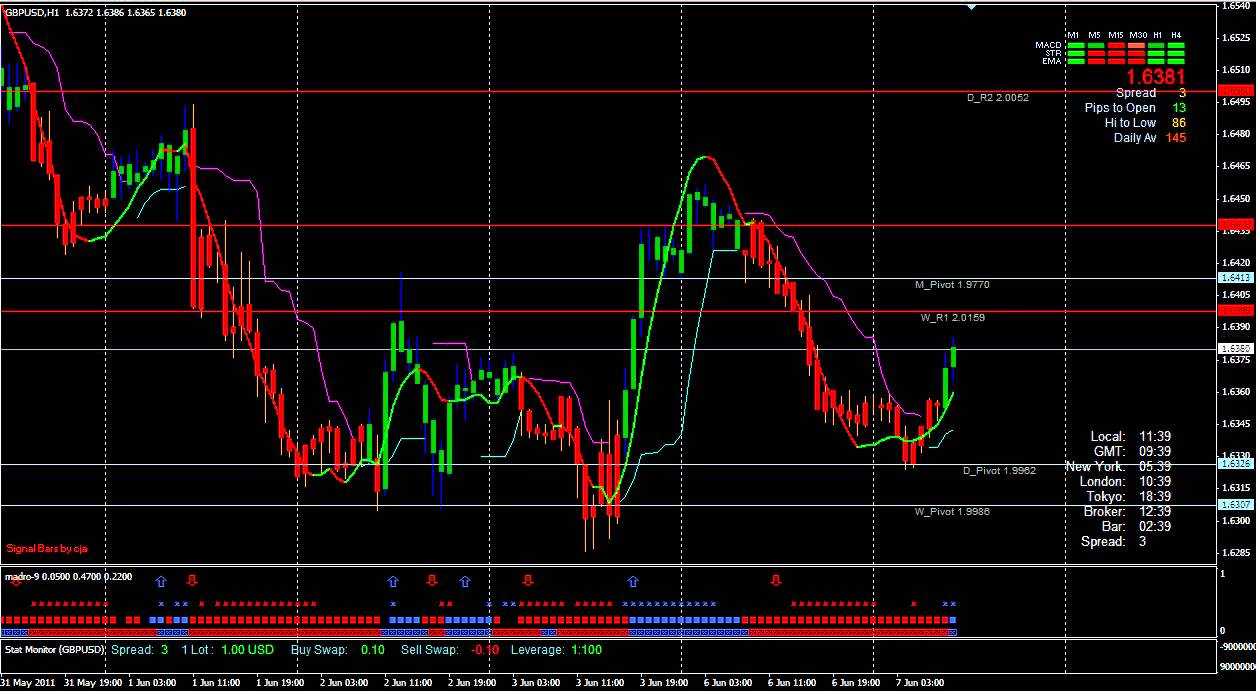This screenshot has height=692, width=1256.
Task: Click the orange MACD M30 signal bar
Action: click(x=1136, y=45)
